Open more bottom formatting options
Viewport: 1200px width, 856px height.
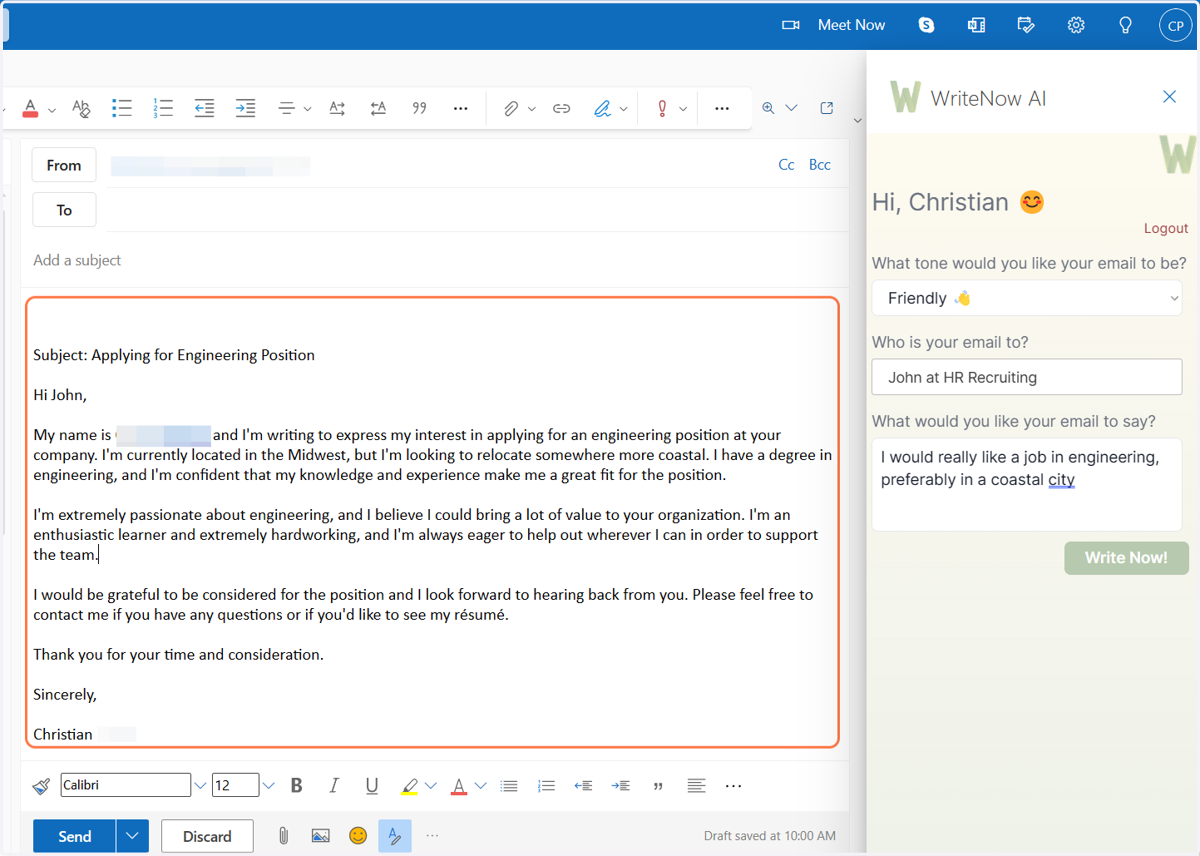coord(734,786)
